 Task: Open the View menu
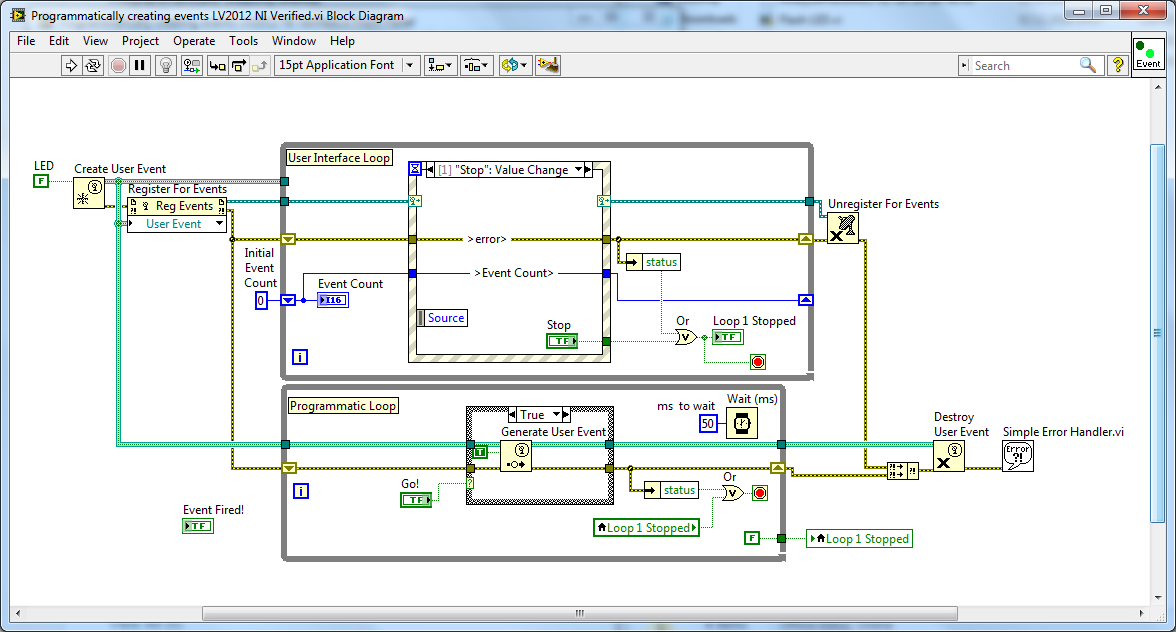click(95, 41)
